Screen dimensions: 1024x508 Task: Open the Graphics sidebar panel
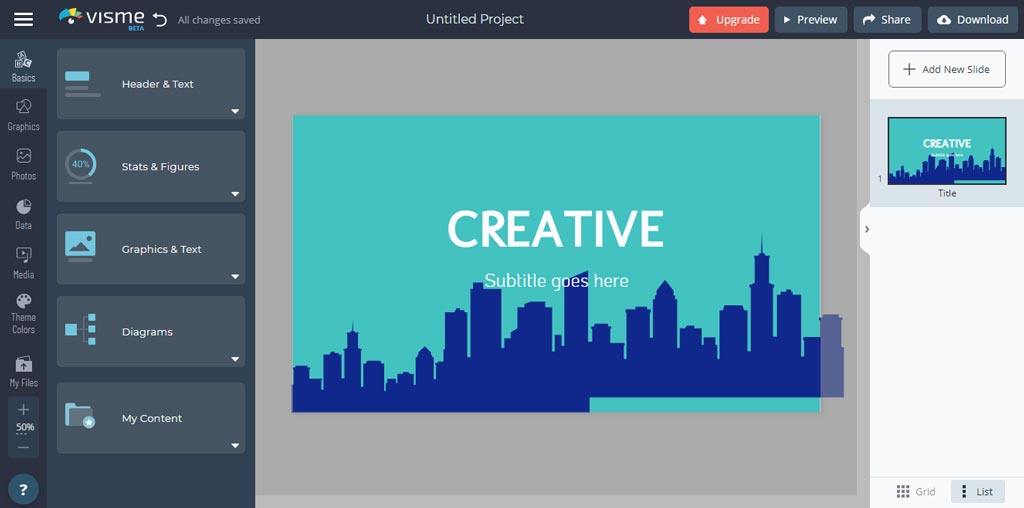[x=23, y=114]
